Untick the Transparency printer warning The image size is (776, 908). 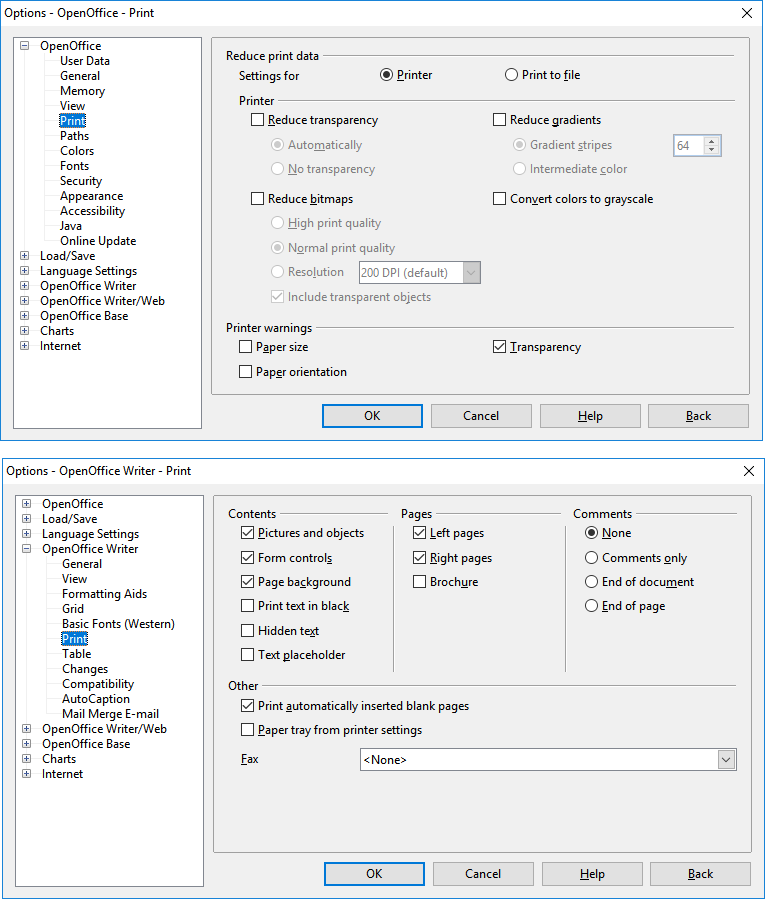500,347
